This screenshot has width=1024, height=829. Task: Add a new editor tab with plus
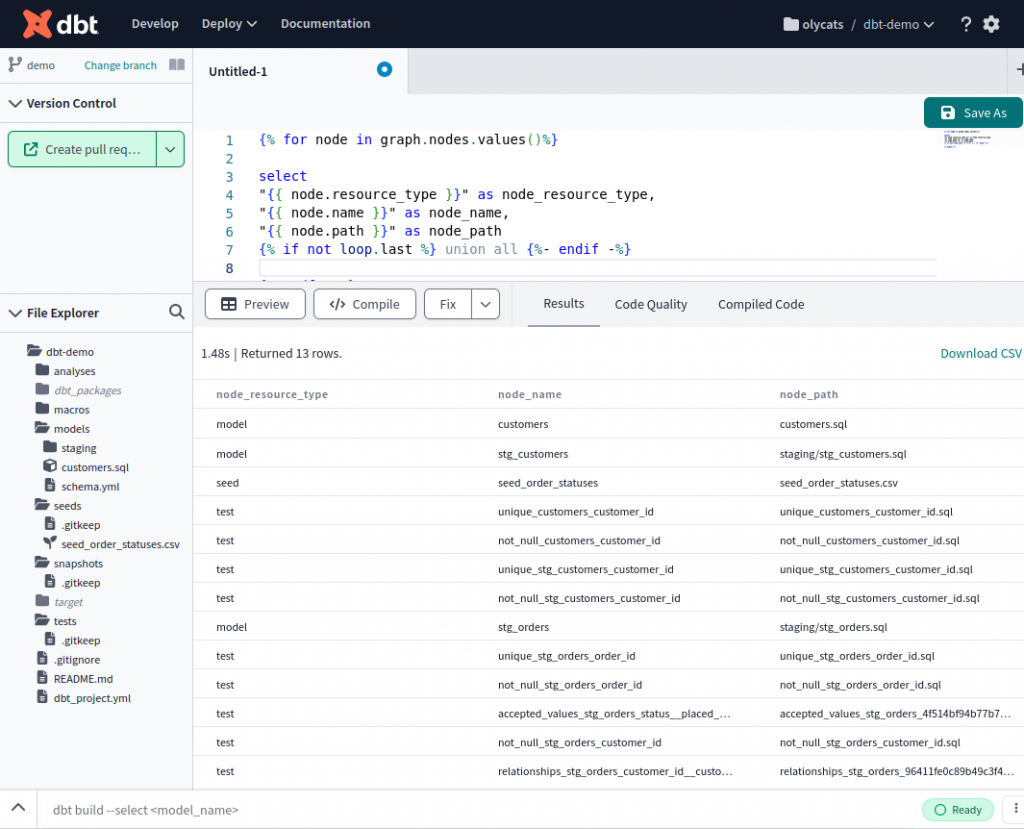[1019, 69]
